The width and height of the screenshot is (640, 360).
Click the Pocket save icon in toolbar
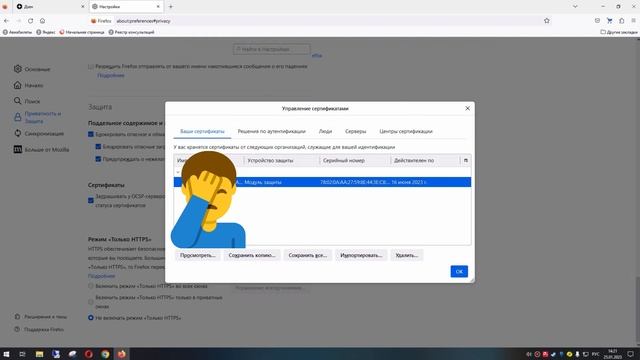597,21
